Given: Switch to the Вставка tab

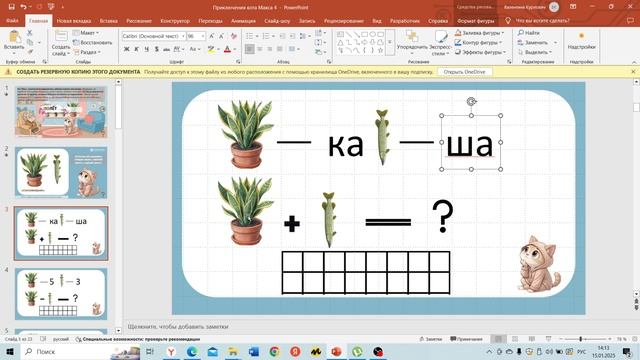Looking at the screenshot, I should (109, 20).
